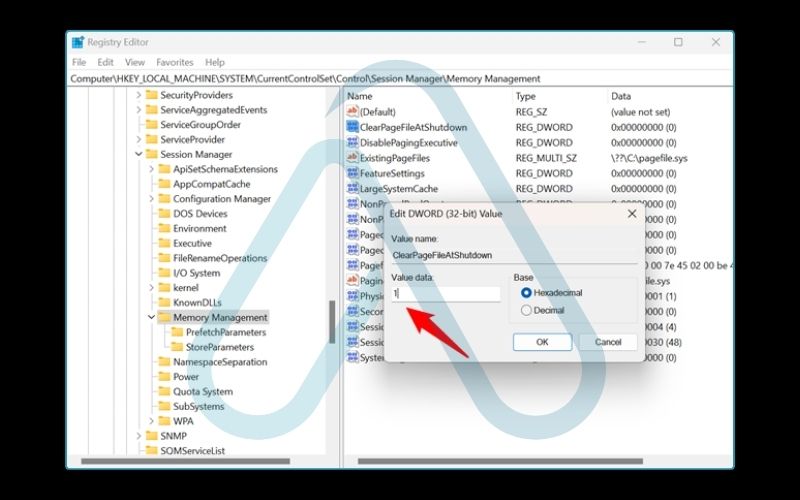Screen dimensions: 800x500
Task: Cancel the Edit DWORD dialog
Action: click(x=607, y=342)
